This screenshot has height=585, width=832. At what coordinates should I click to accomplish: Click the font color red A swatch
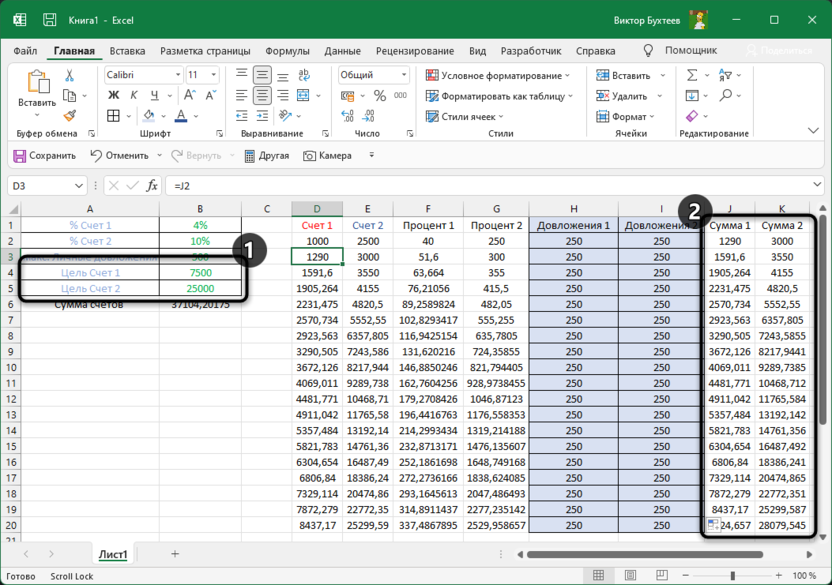(x=180, y=116)
